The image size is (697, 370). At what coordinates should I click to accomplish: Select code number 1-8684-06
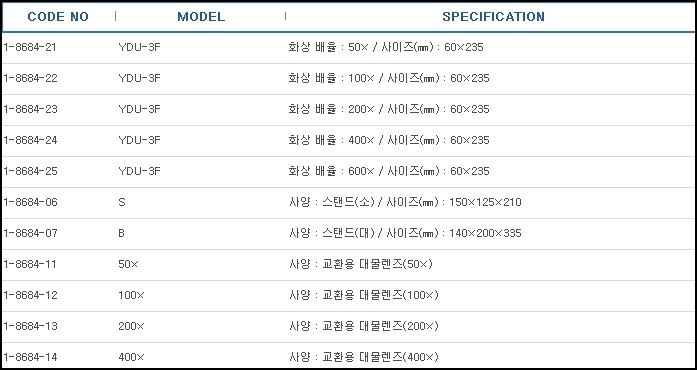30,202
